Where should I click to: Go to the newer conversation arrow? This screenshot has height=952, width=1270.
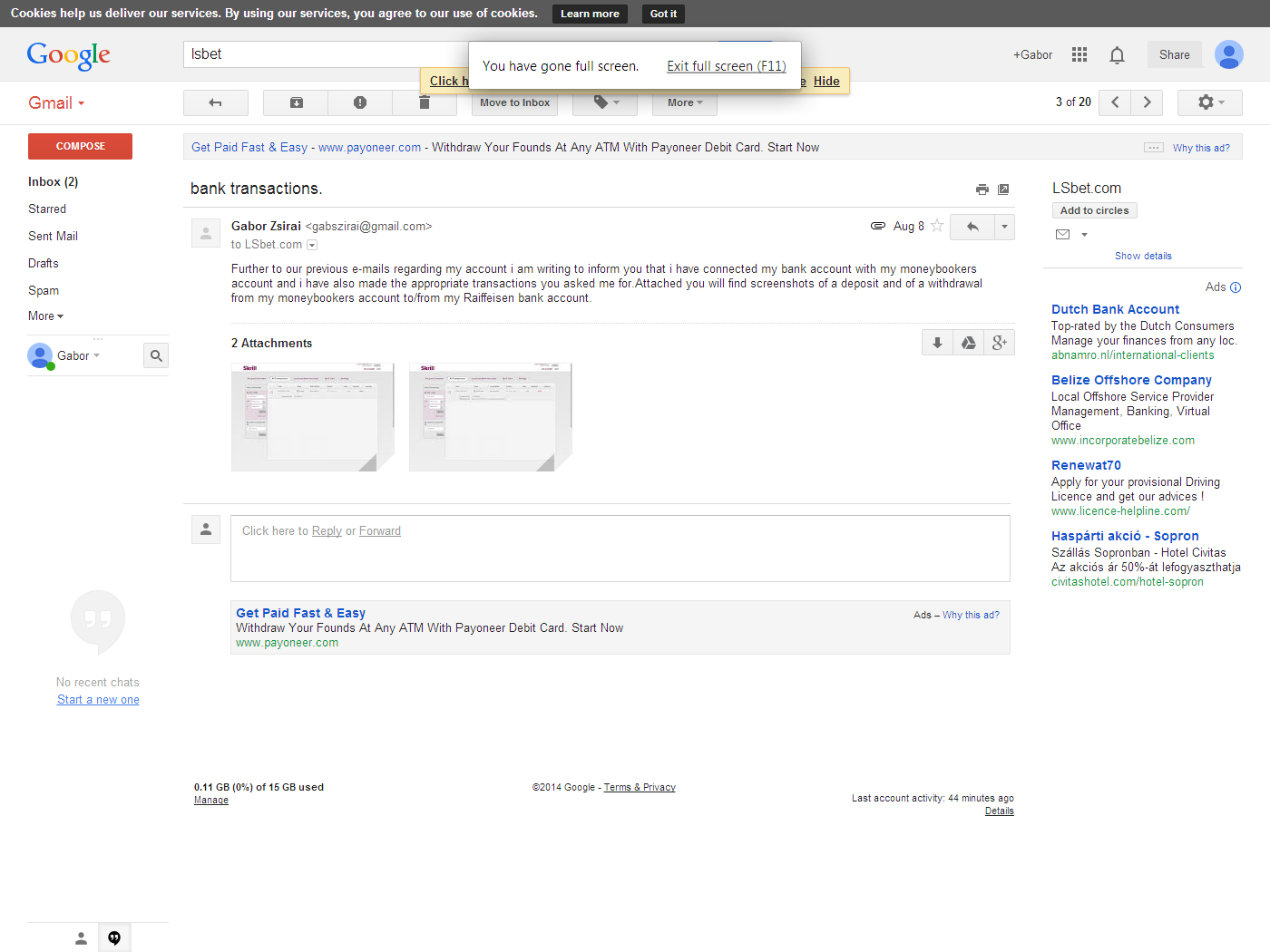1115,102
